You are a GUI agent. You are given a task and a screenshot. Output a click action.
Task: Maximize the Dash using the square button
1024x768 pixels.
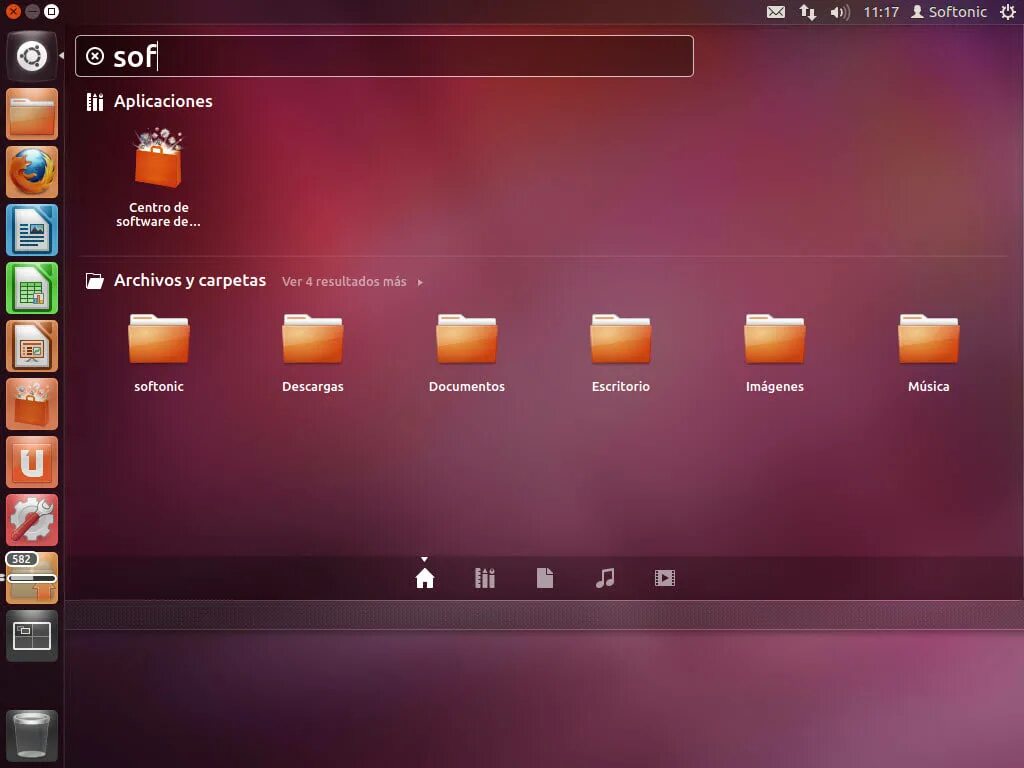pyautogui.click(x=52, y=11)
